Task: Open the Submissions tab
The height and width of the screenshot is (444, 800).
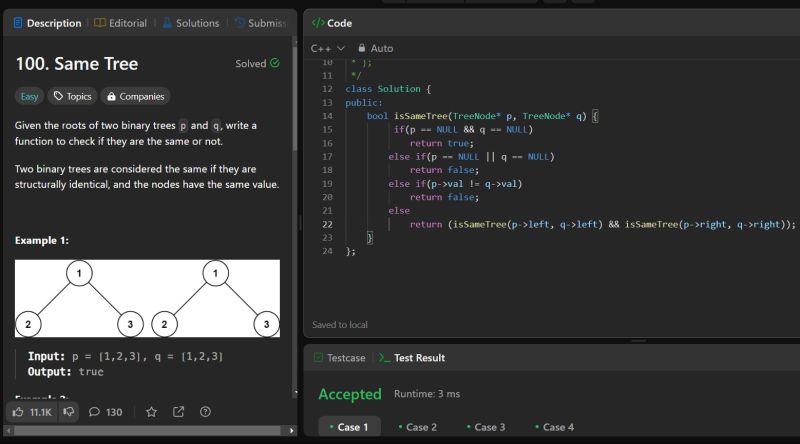Action: click(x=261, y=23)
